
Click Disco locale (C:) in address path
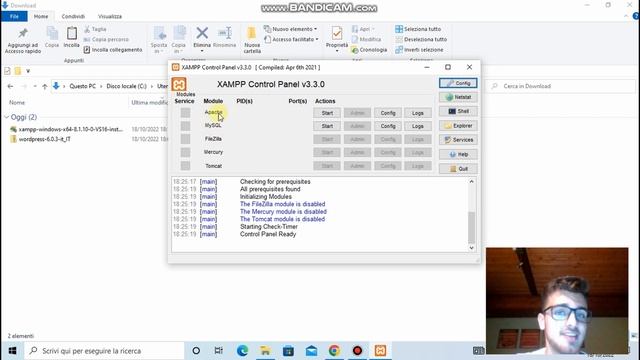[x=127, y=86]
